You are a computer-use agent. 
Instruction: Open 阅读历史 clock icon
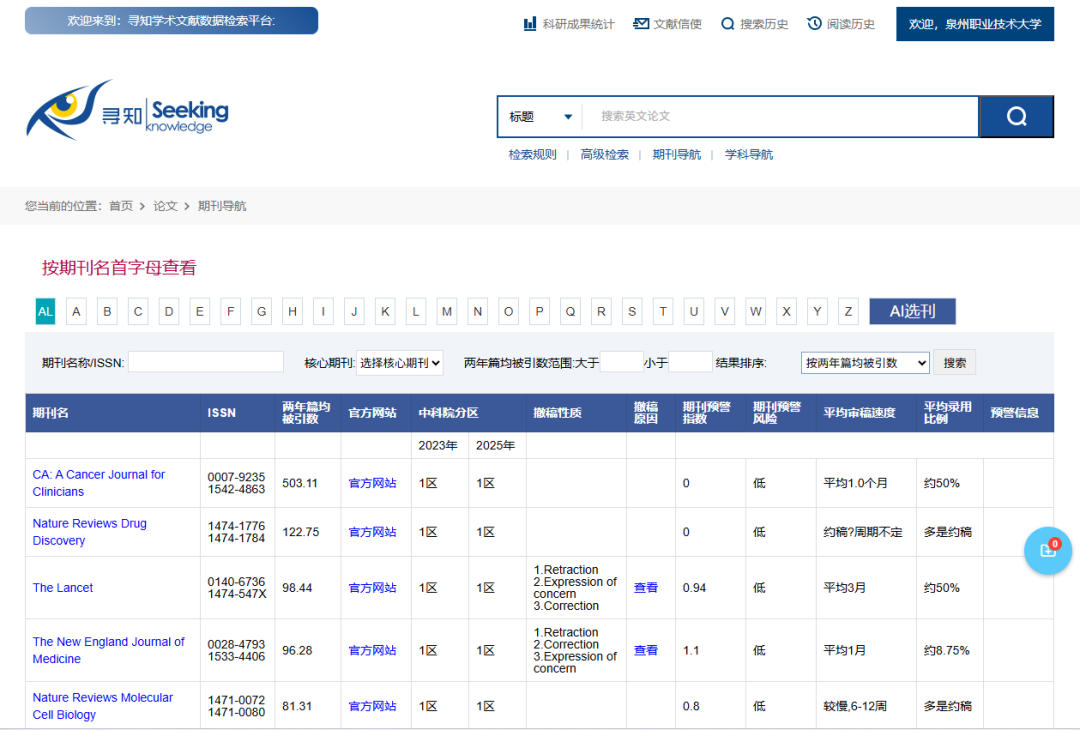815,24
